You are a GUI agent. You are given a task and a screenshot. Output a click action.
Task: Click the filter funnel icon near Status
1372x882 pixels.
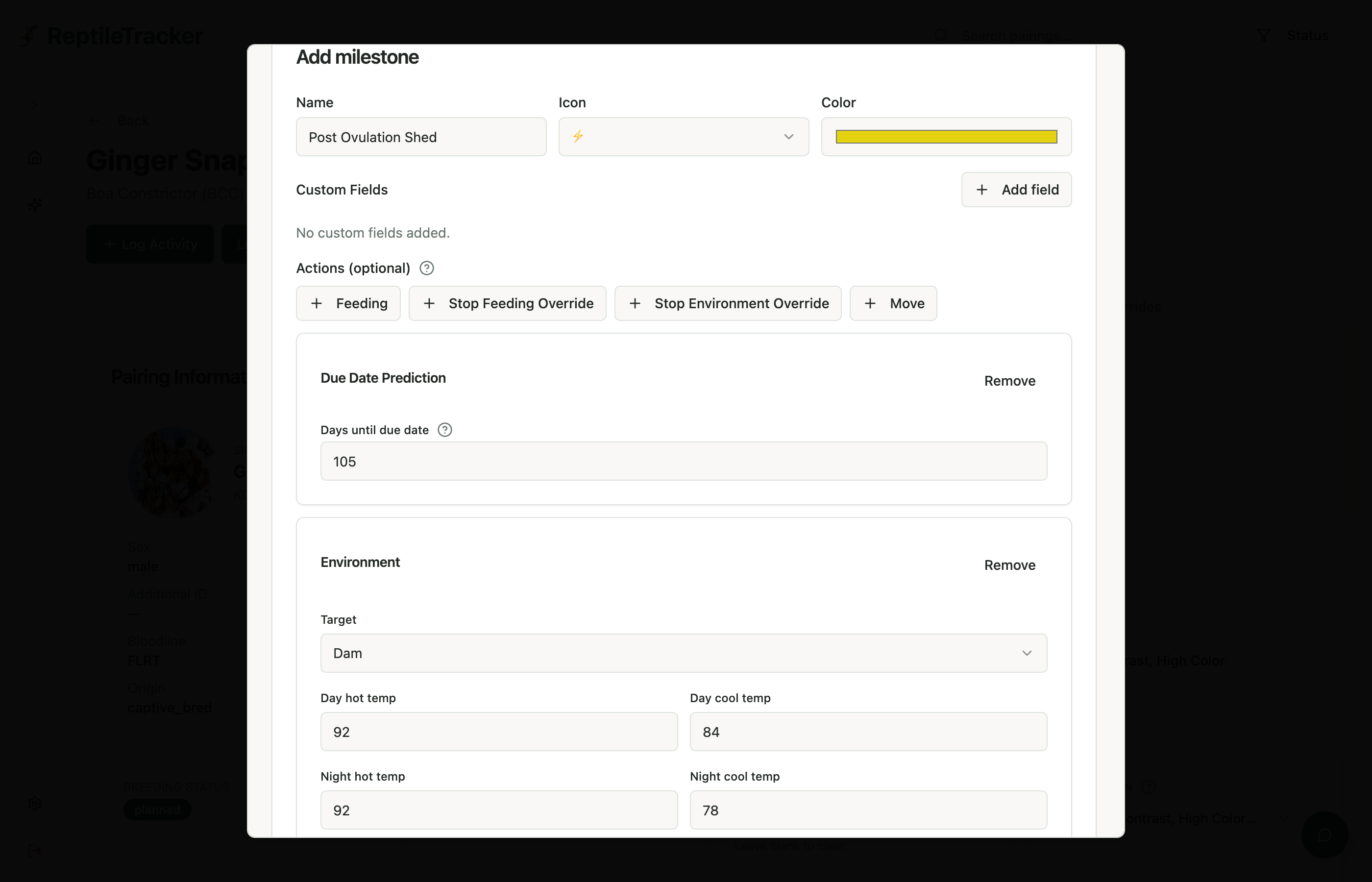pos(1264,35)
